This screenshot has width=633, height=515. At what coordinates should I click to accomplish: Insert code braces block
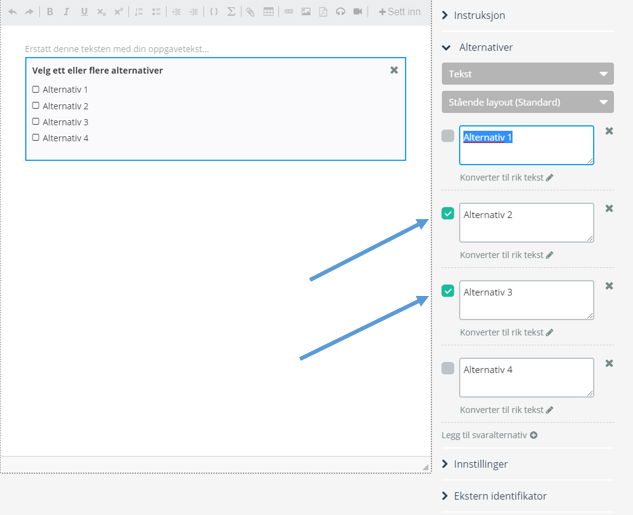[214, 12]
